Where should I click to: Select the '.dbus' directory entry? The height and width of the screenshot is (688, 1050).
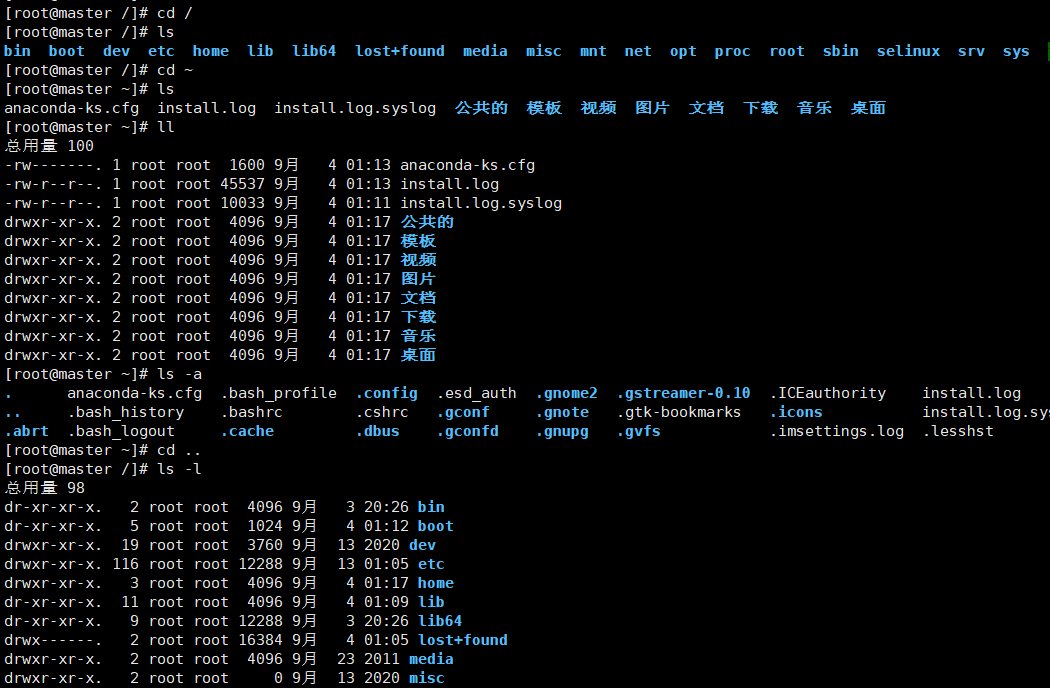point(378,431)
